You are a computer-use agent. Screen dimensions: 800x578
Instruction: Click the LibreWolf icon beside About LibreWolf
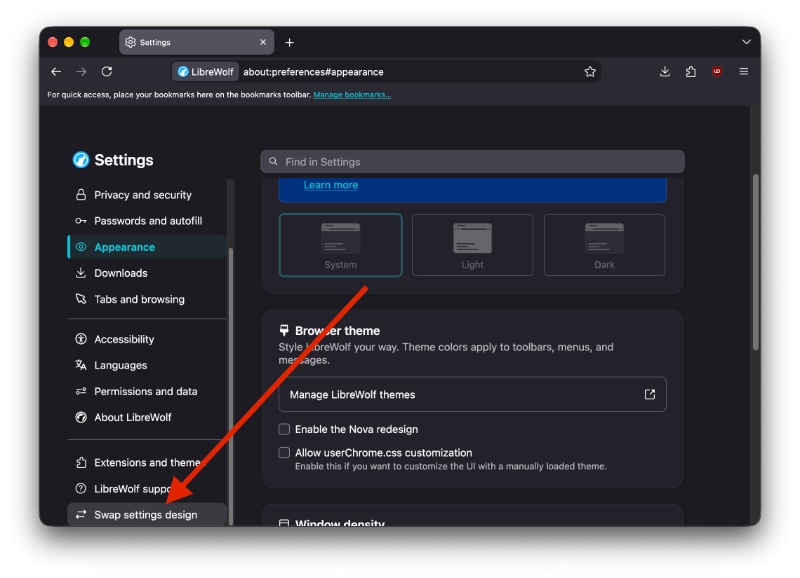click(x=81, y=417)
